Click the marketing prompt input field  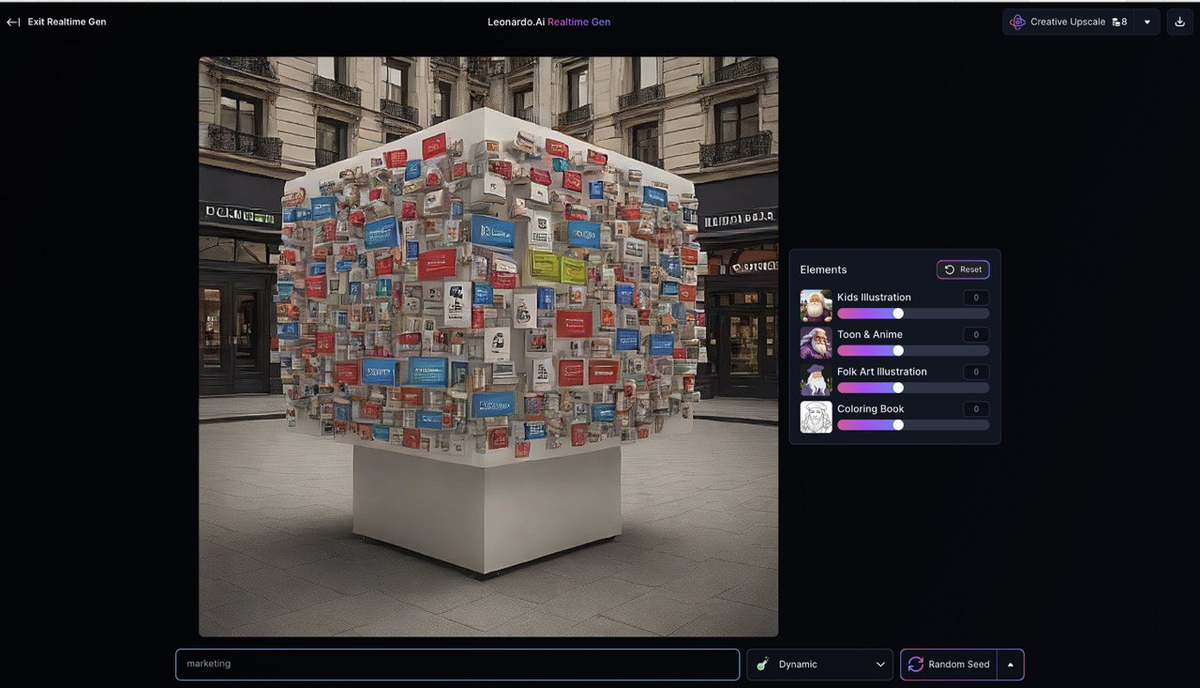point(457,664)
